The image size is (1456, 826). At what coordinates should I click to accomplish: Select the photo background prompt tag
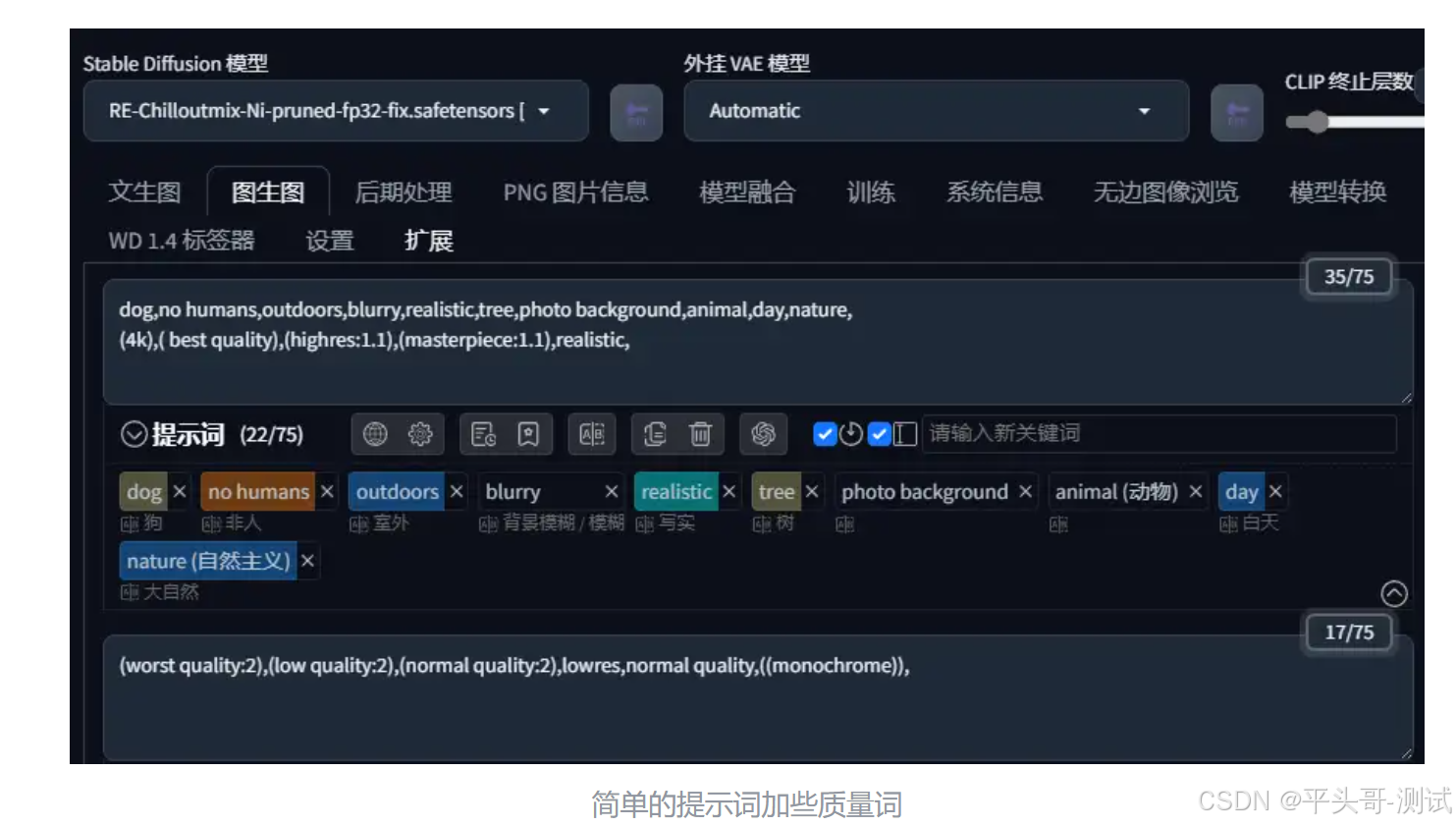click(925, 491)
